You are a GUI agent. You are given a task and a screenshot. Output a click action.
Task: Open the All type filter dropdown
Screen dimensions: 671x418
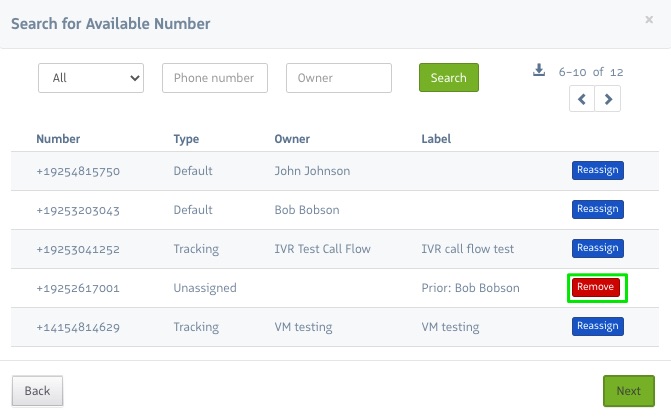click(x=91, y=78)
